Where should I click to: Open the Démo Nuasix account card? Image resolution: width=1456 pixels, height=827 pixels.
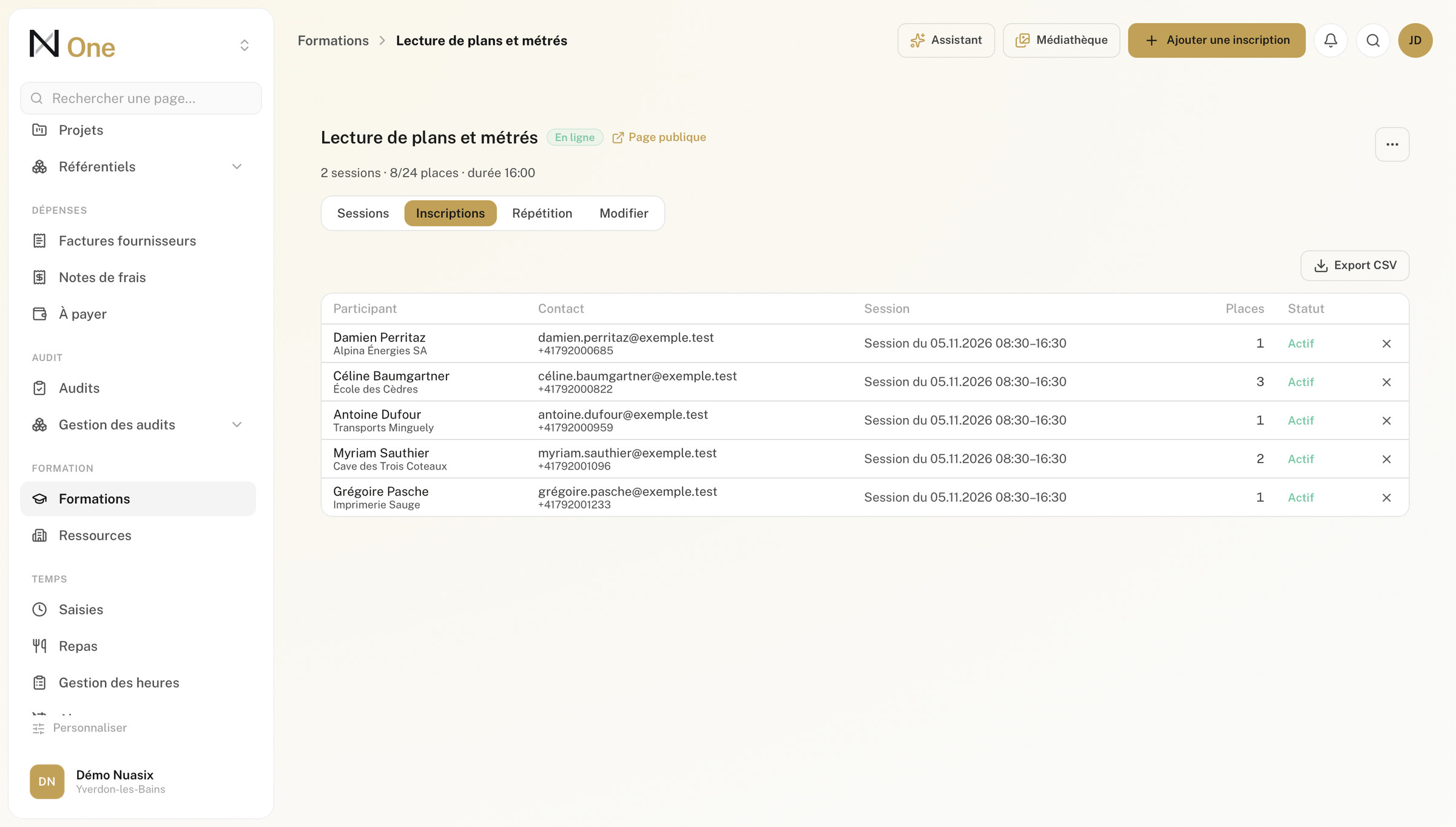click(141, 781)
